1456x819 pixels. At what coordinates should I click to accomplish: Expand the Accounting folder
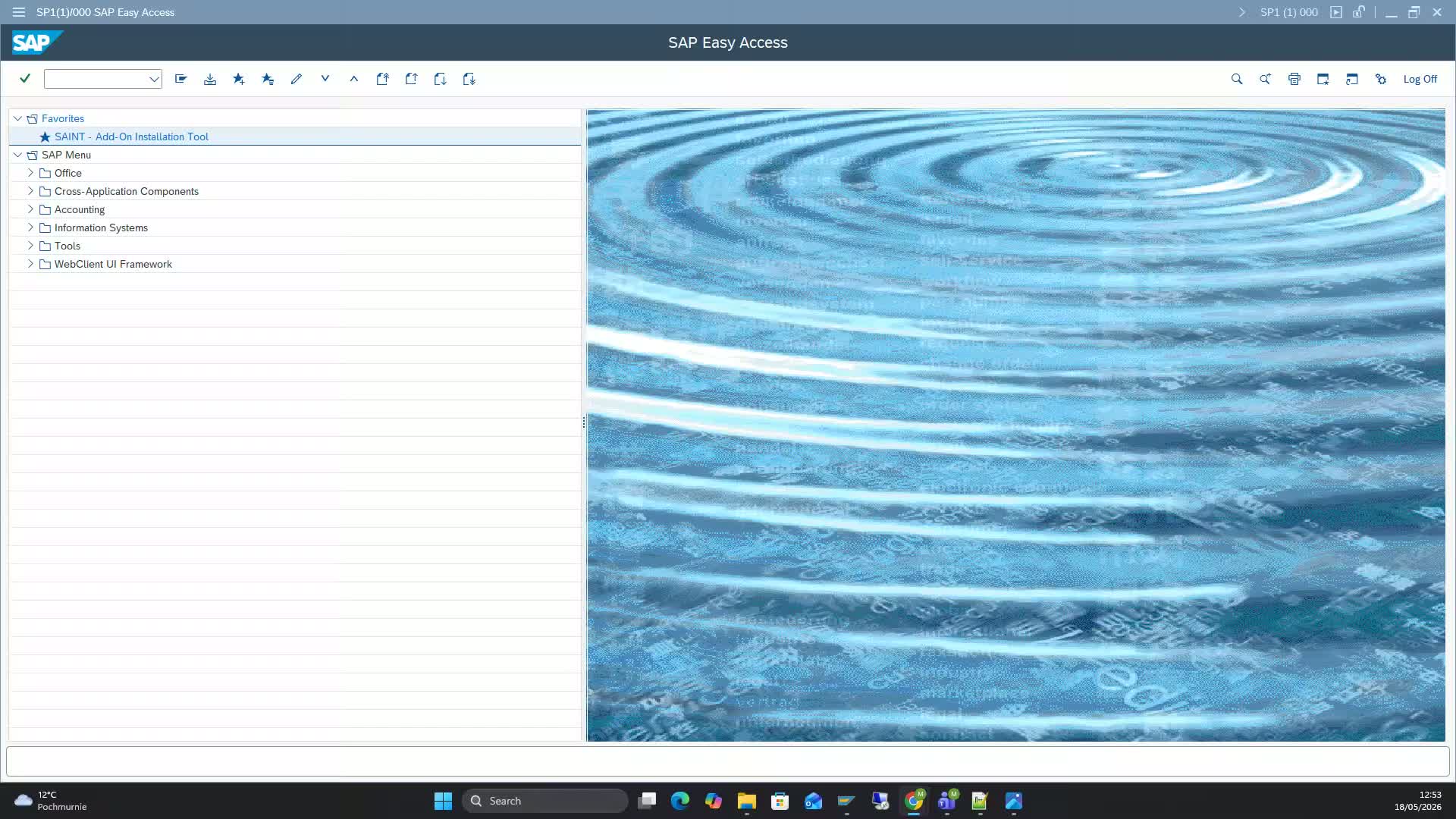(30, 209)
